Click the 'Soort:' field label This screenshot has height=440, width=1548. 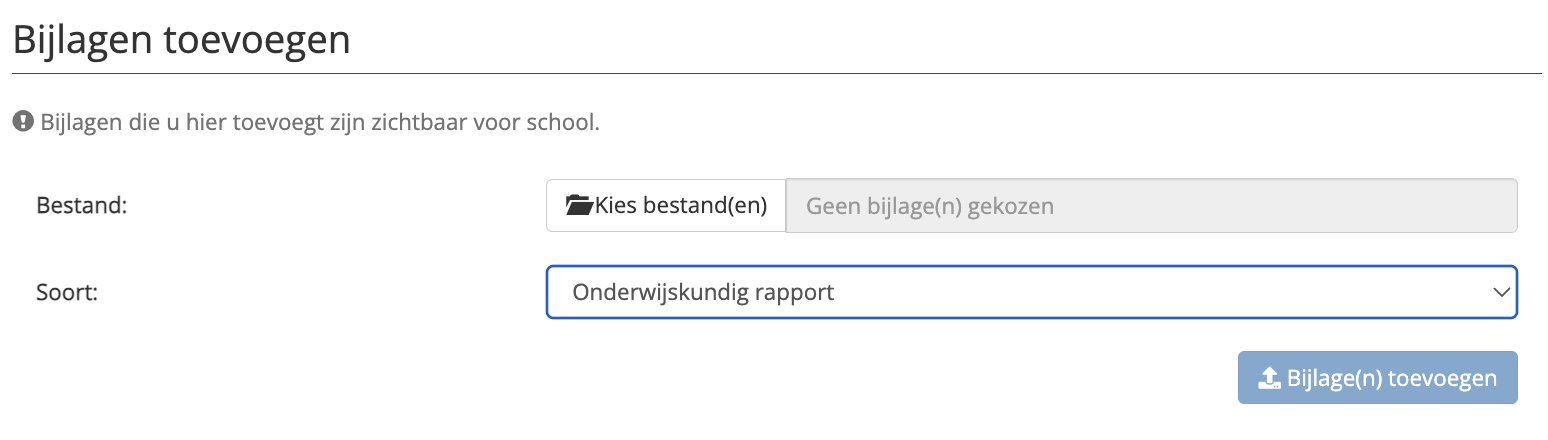[x=66, y=293]
